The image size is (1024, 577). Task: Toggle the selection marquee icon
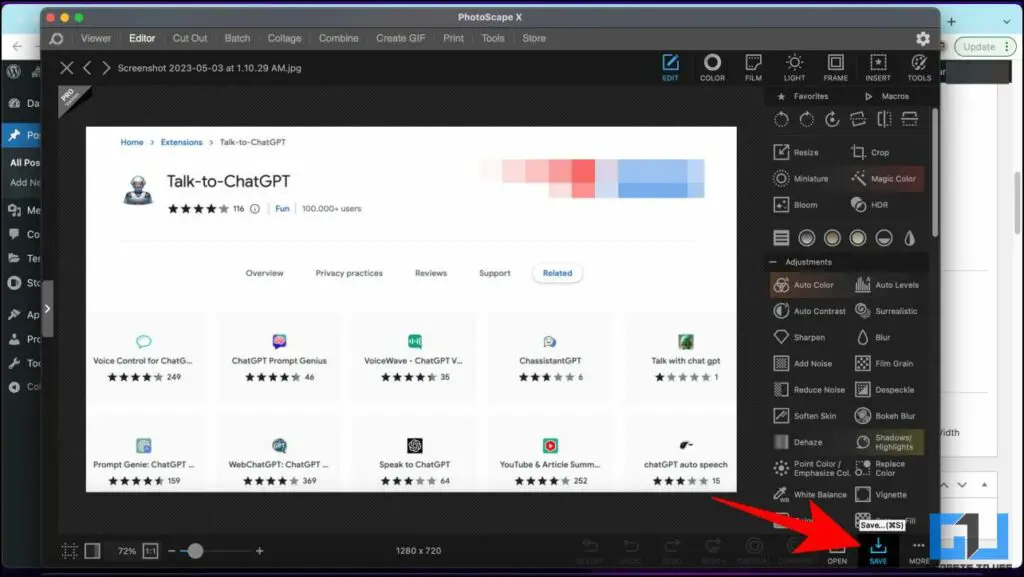(69, 551)
